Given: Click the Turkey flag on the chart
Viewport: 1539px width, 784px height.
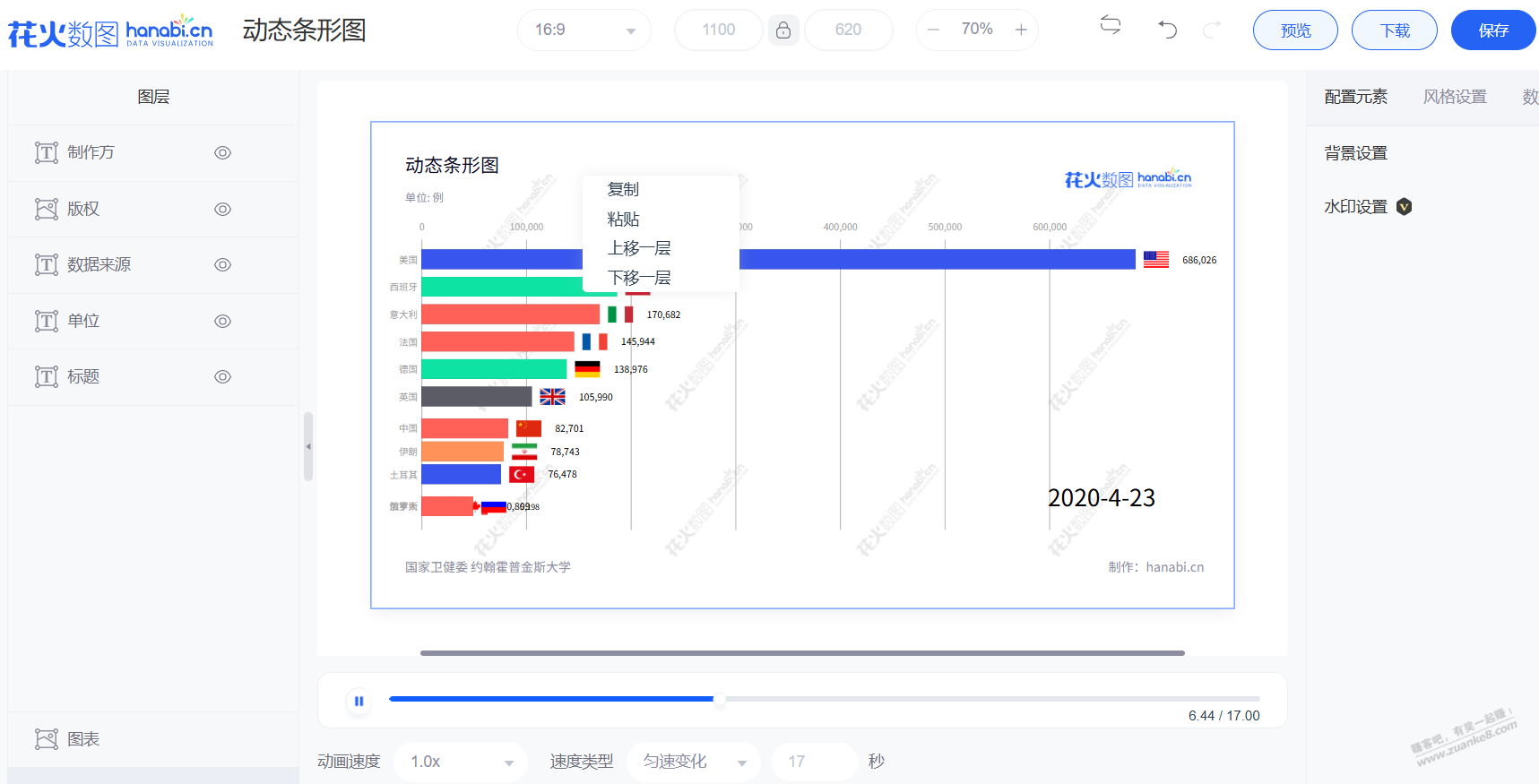Looking at the screenshot, I should (x=522, y=475).
